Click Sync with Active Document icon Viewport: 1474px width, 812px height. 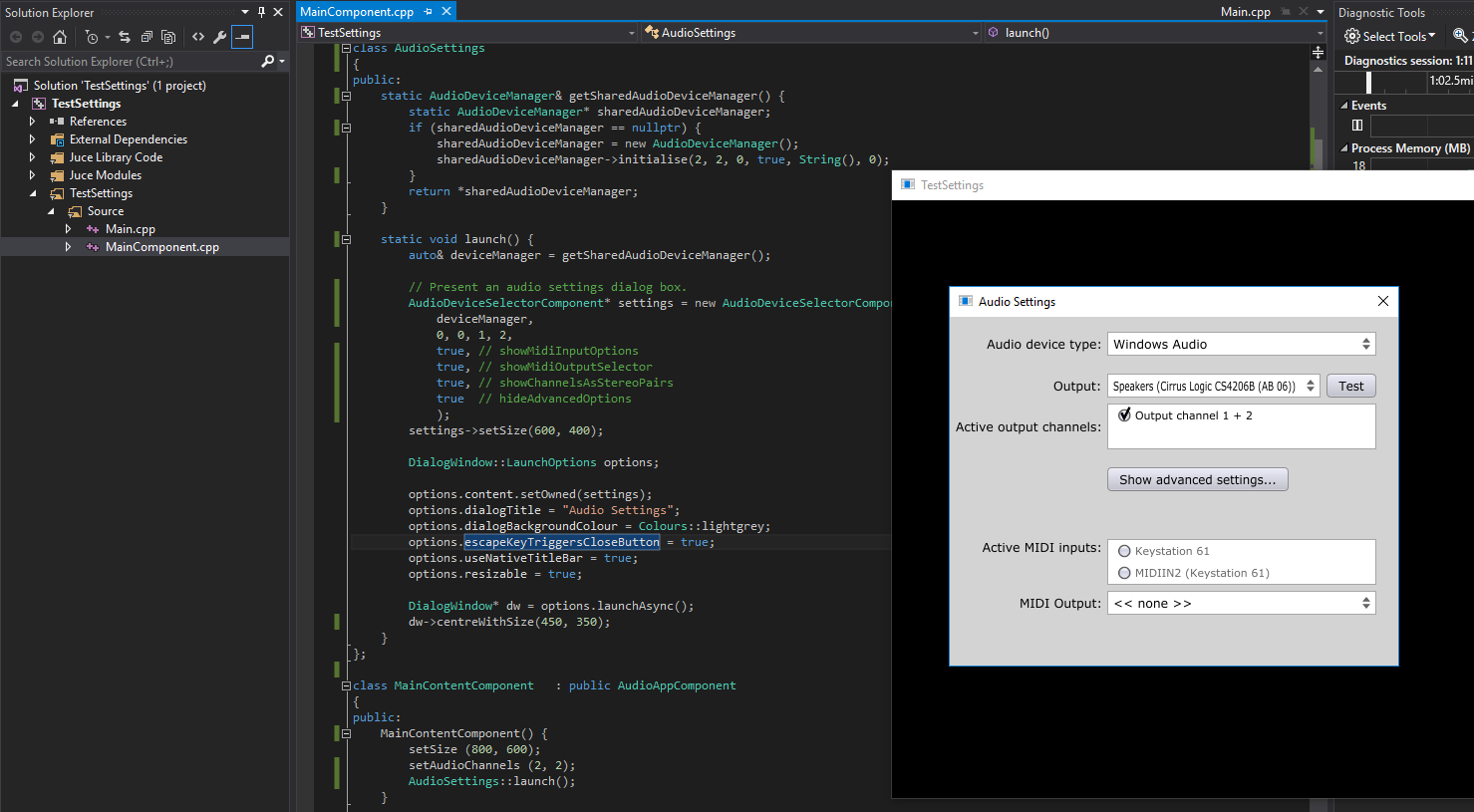tap(125, 37)
